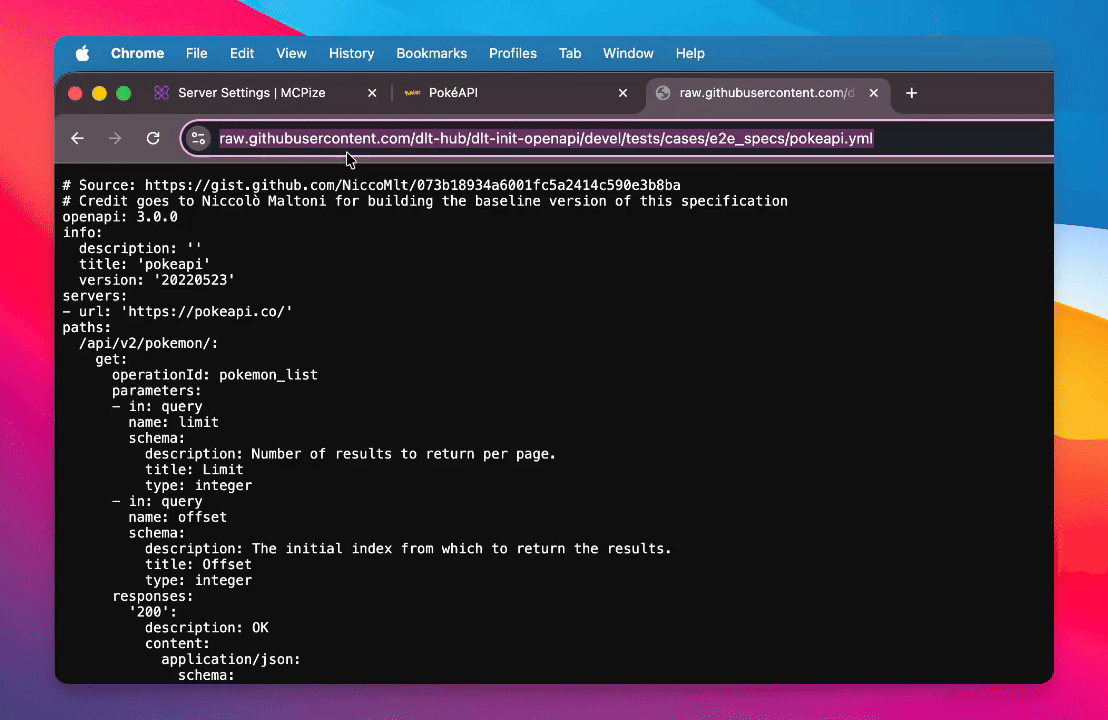Click the Help menu item
The image size is (1108, 720).
point(690,54)
